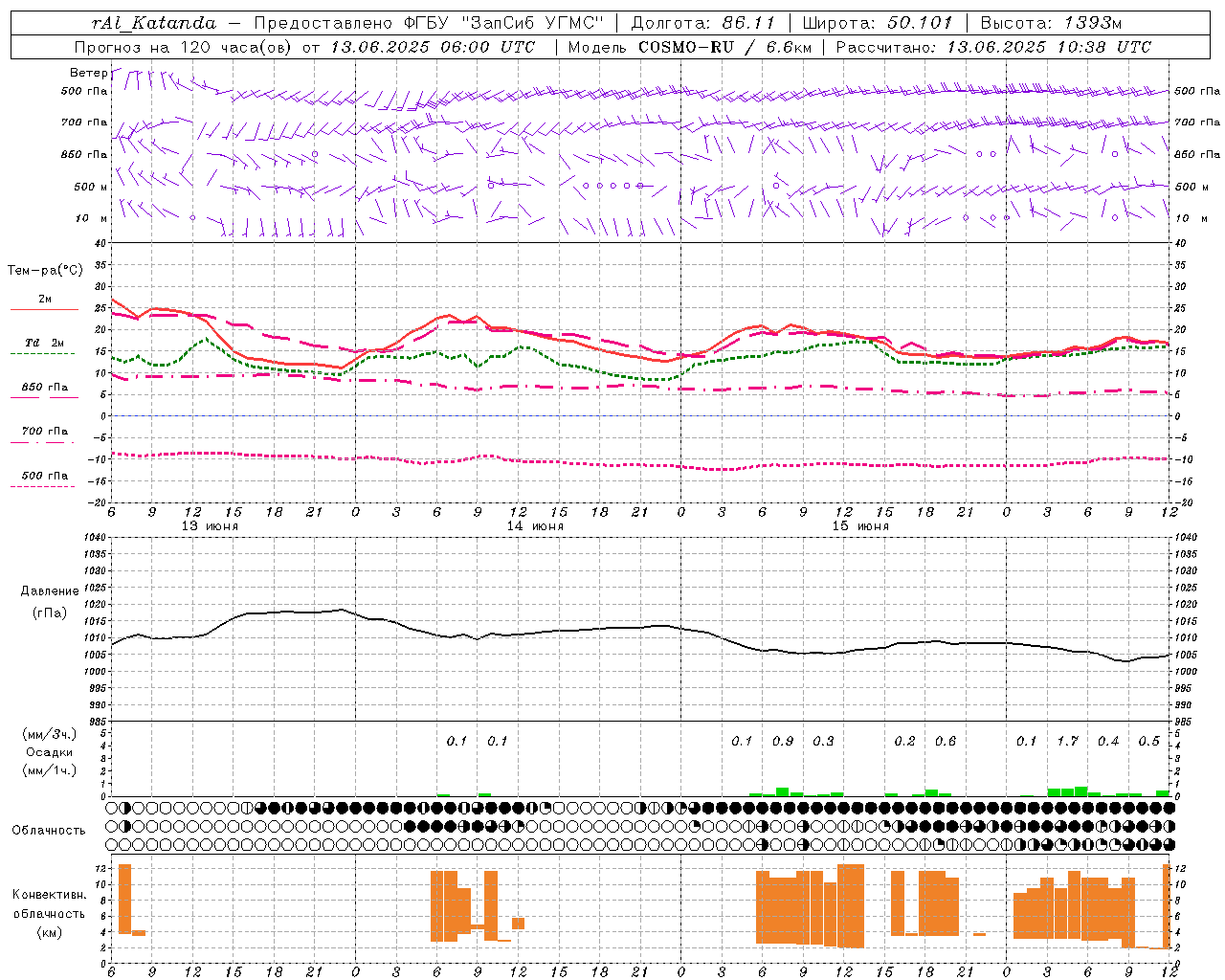The width and height of the screenshot is (1225, 980).
Task: Click the 15 июня date label
Action: click(x=860, y=526)
